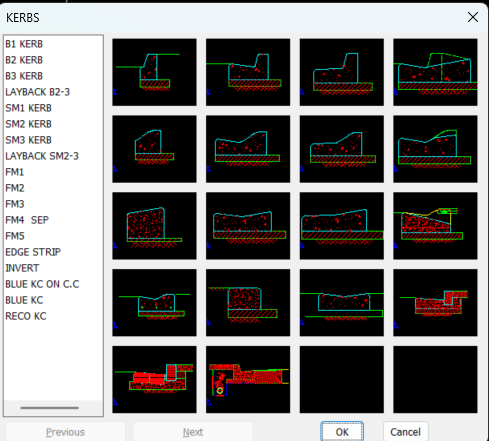
Task: Select the LAYBACK SM2-3 preview thumbnail
Action: [435, 149]
